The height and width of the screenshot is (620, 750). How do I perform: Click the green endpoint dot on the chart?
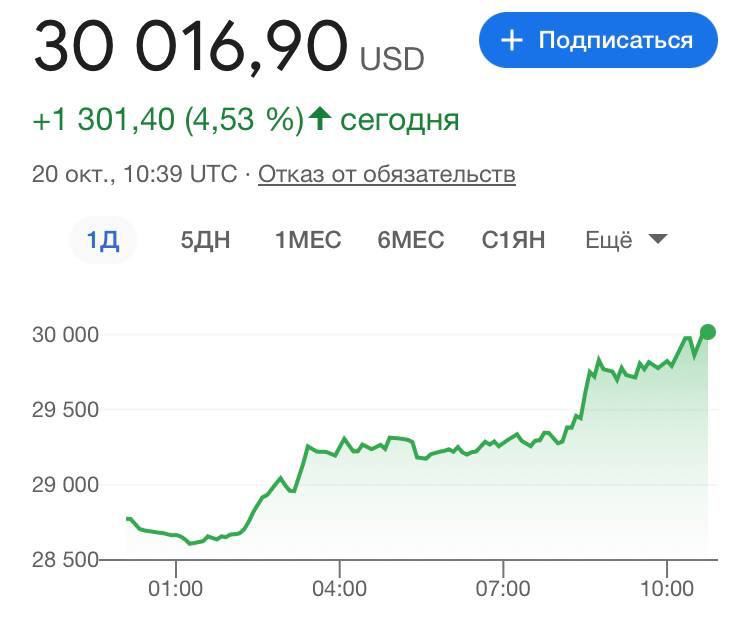point(708,332)
